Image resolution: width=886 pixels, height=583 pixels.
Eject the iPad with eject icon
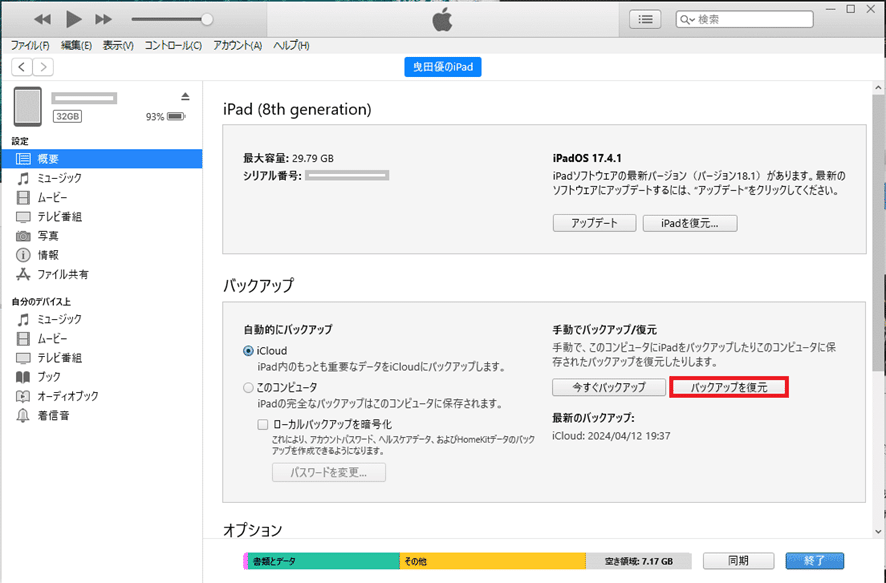click(185, 97)
